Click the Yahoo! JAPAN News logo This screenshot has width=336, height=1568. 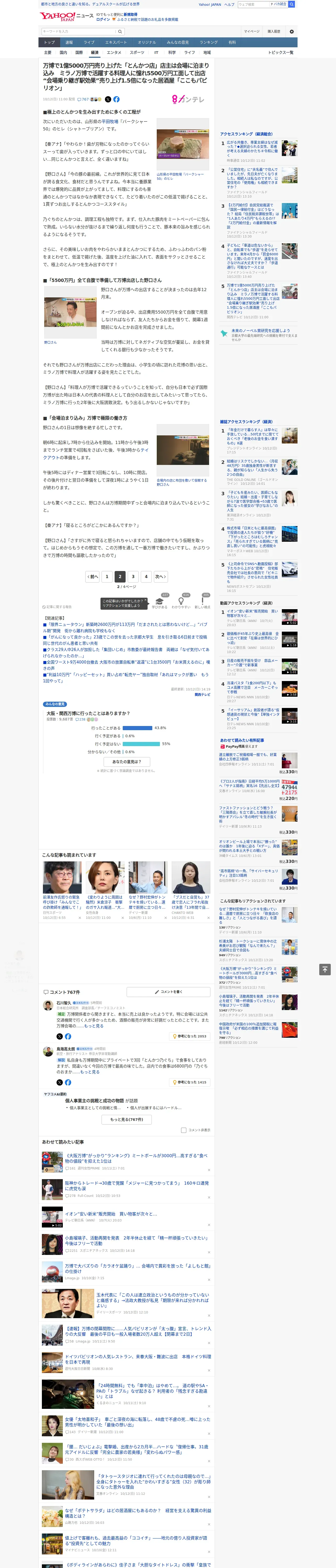(x=67, y=17)
